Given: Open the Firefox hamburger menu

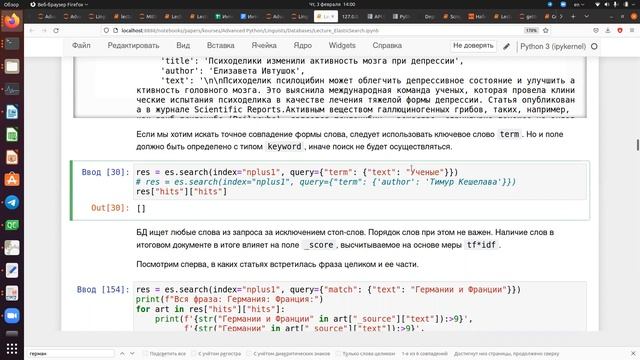Looking at the screenshot, I should pyautogui.click(x=632, y=31).
